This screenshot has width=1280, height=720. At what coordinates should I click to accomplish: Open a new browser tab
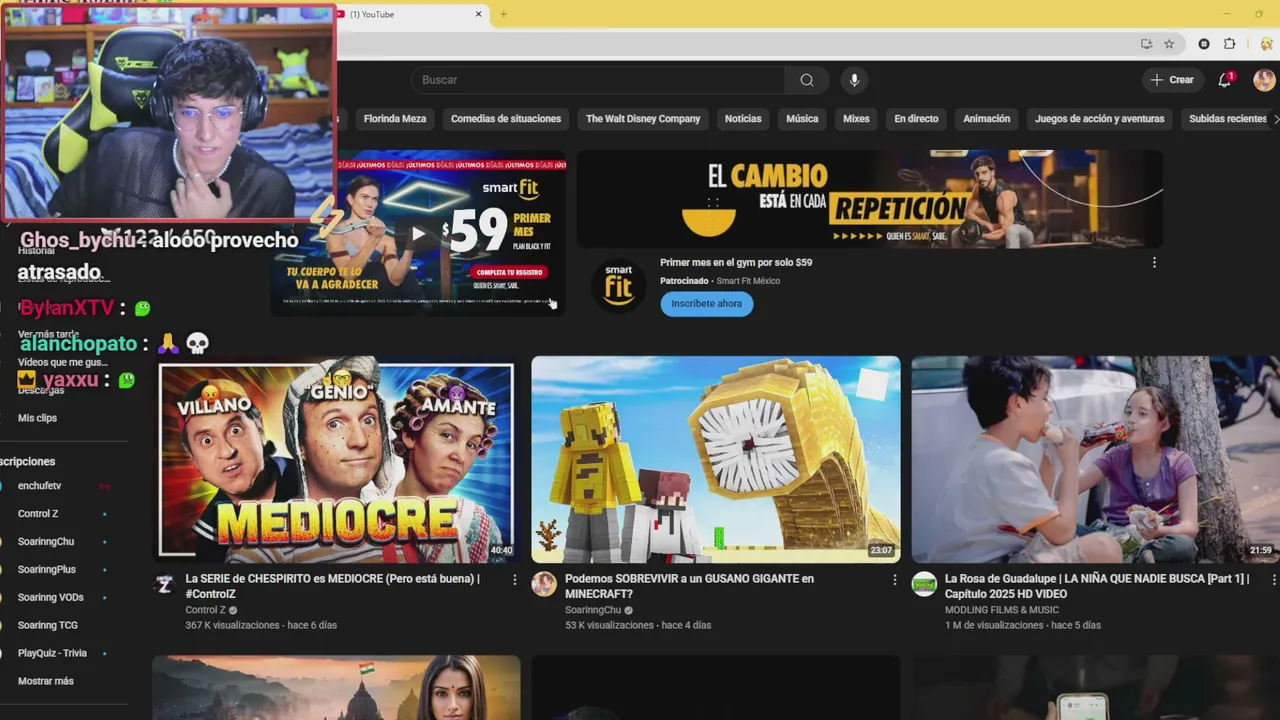tap(504, 14)
